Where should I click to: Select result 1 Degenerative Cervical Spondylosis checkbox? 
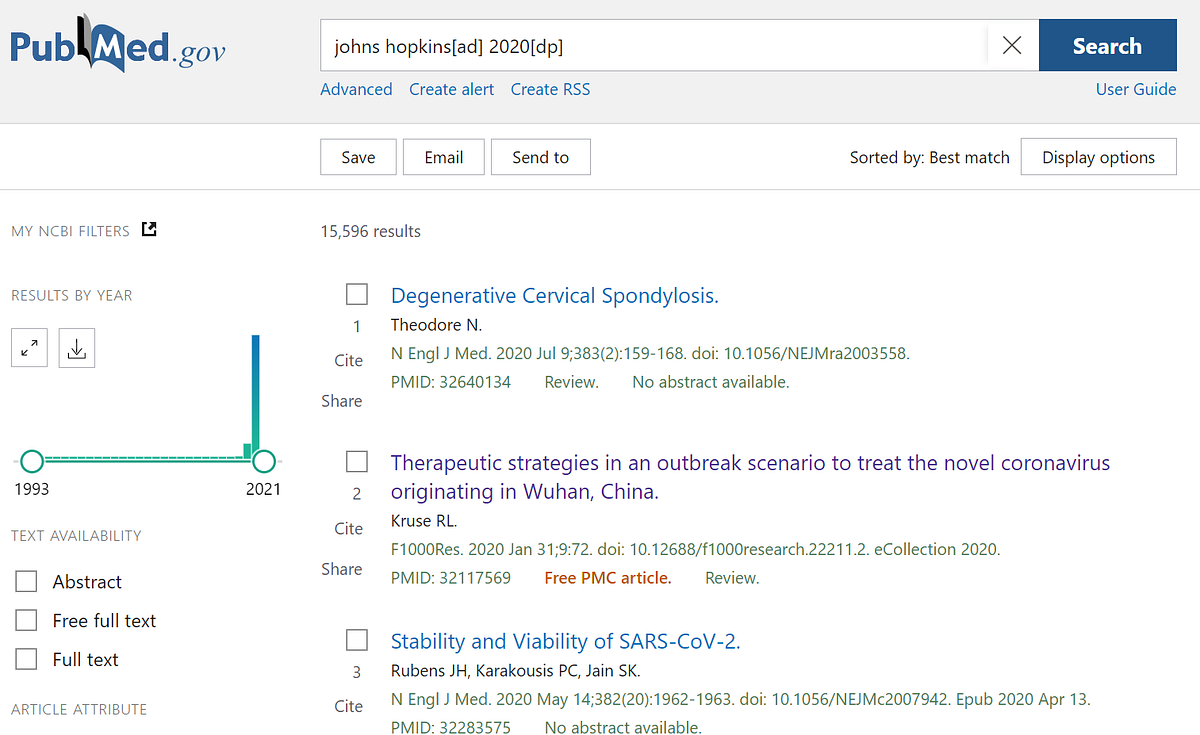click(x=357, y=294)
